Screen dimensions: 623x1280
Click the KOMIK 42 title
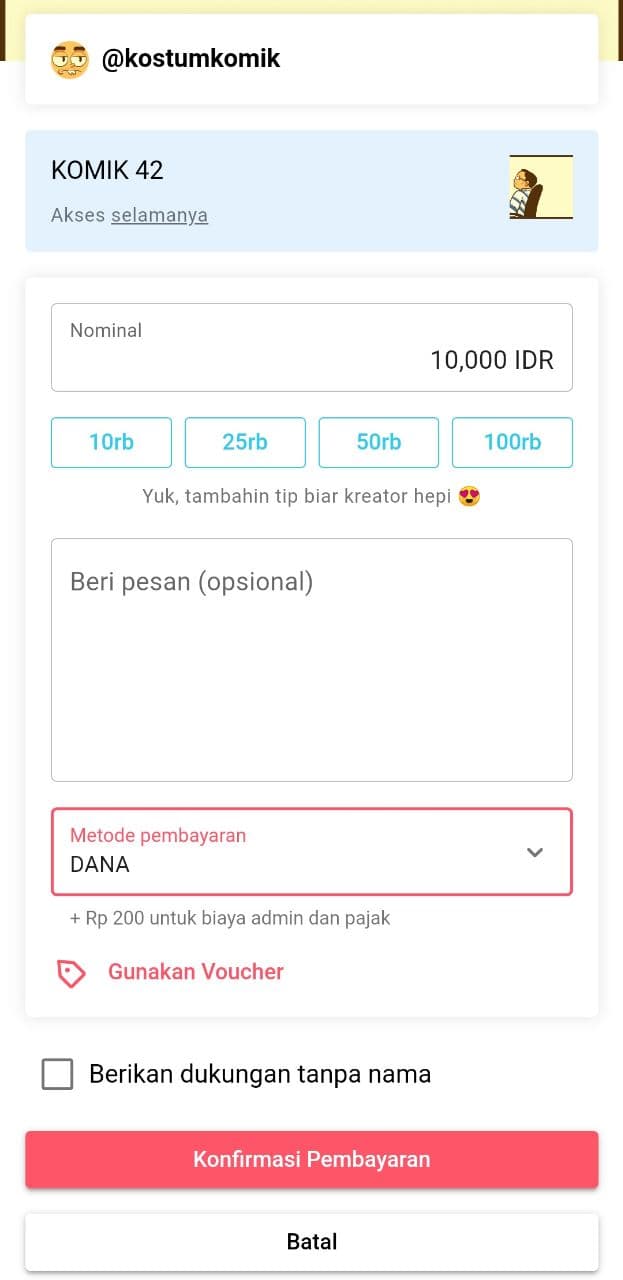click(x=107, y=170)
